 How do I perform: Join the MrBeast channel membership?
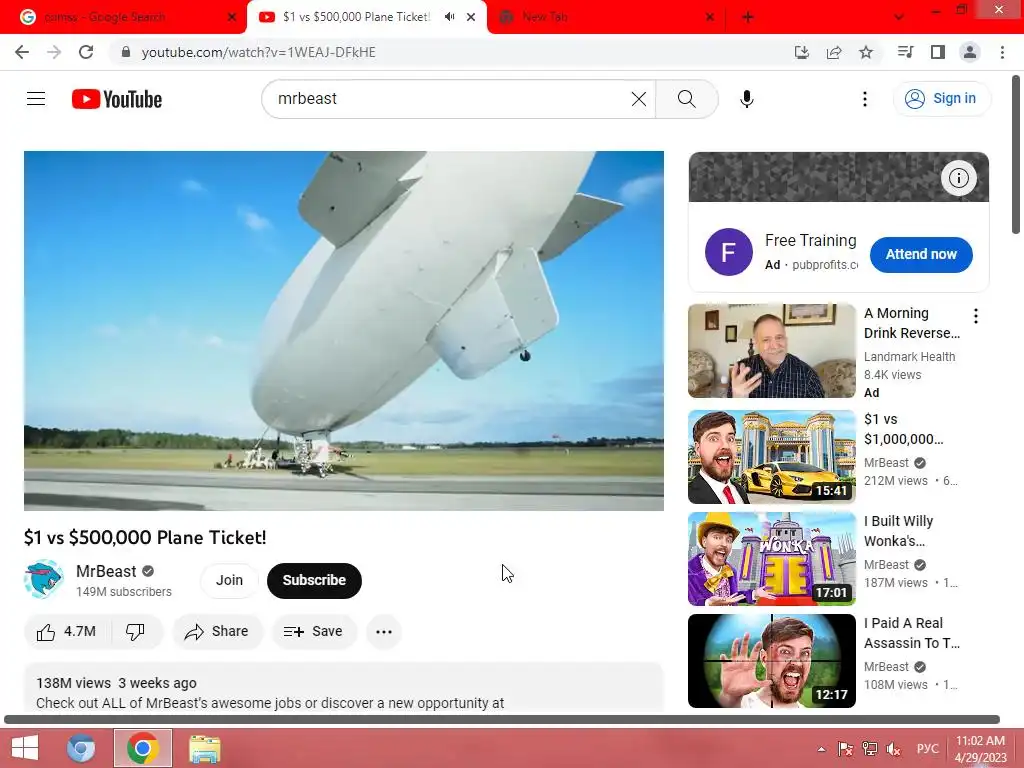tap(229, 580)
